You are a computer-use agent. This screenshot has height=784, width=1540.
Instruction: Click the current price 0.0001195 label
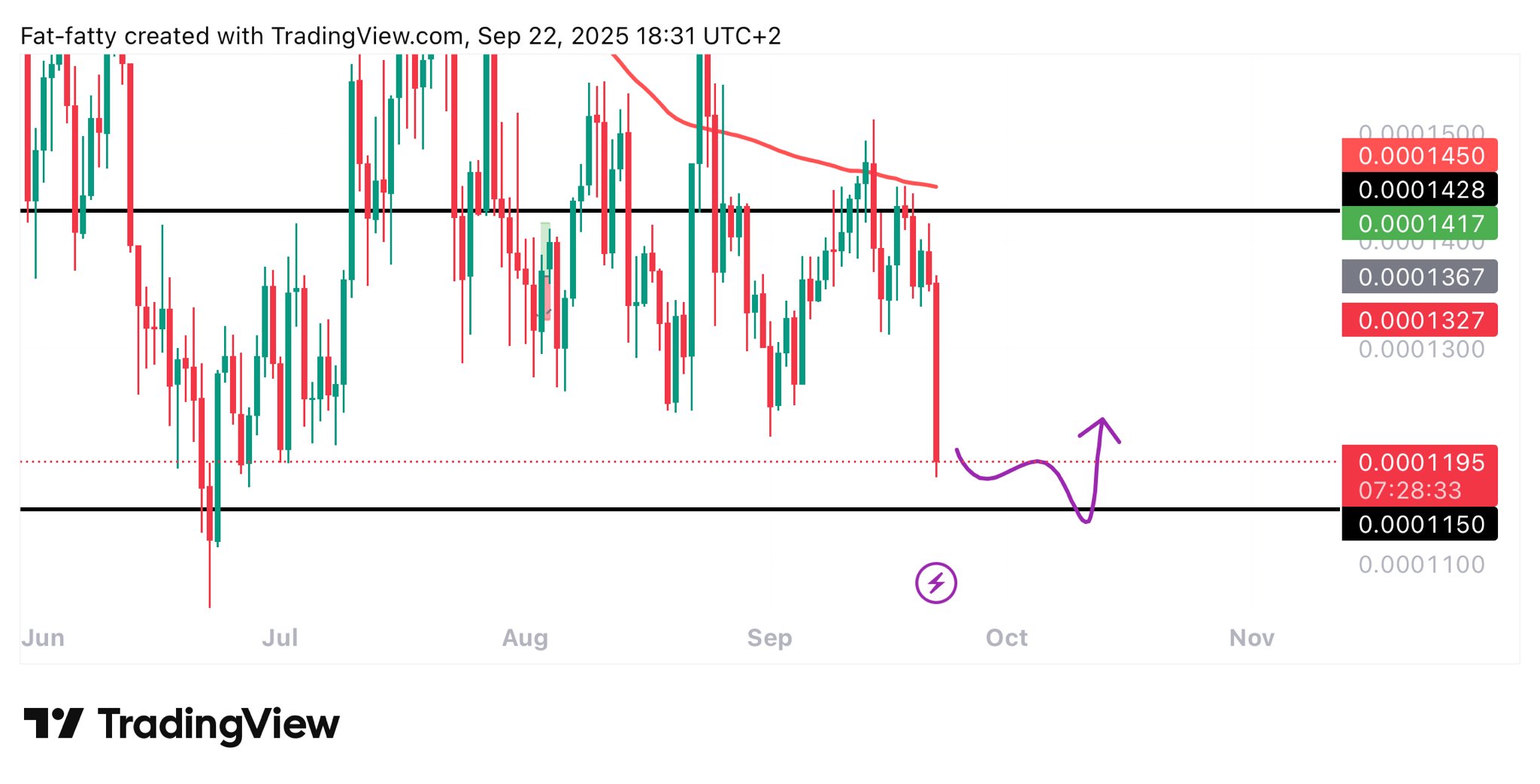[x=1420, y=462]
